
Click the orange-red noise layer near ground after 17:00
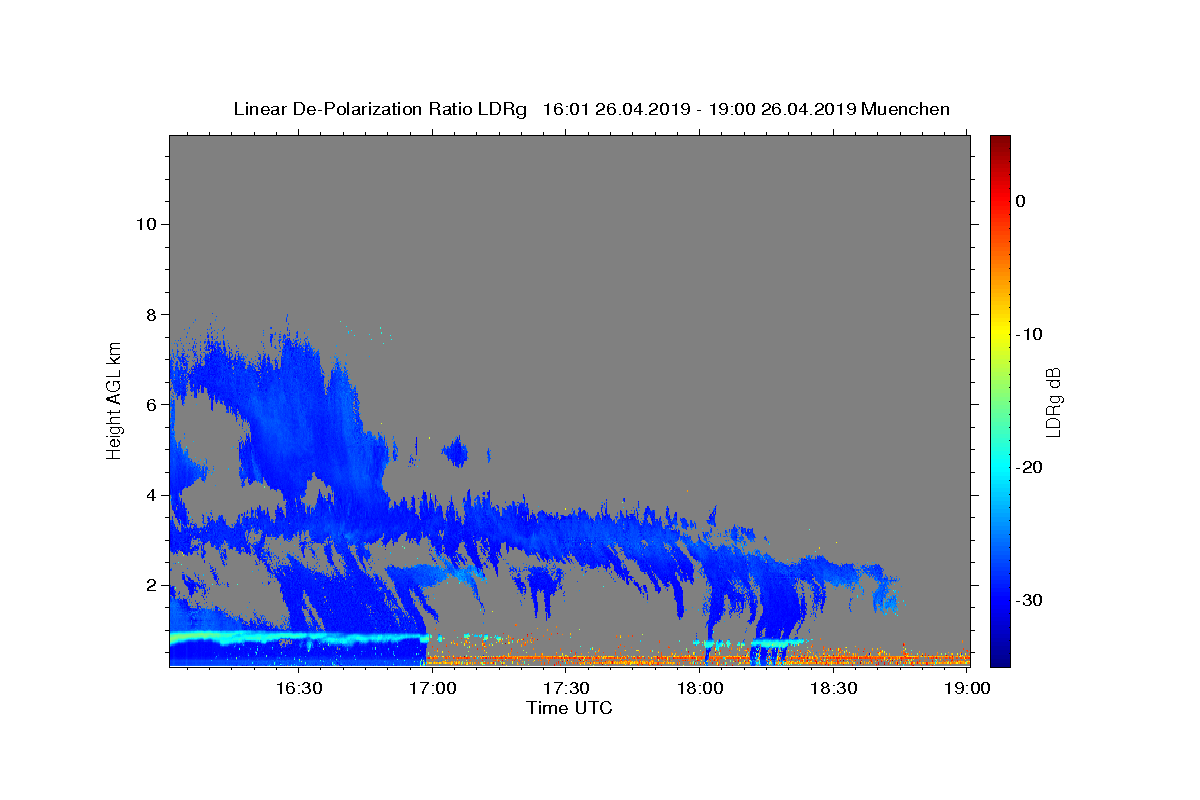pos(698,659)
